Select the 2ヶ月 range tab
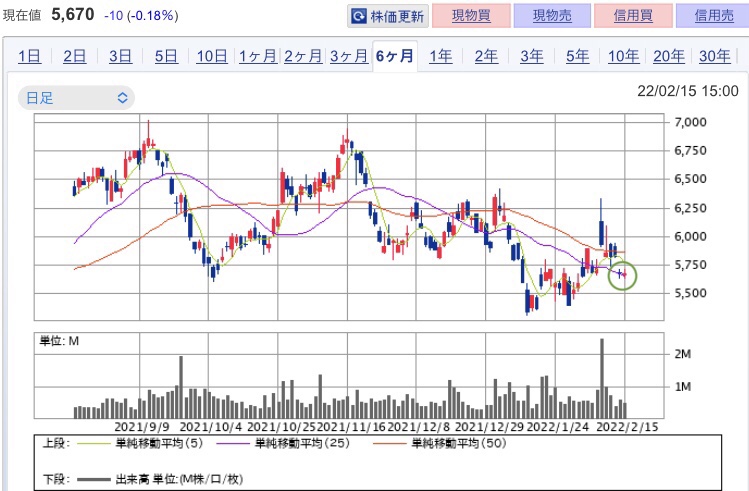This screenshot has width=749, height=491. pos(303,56)
